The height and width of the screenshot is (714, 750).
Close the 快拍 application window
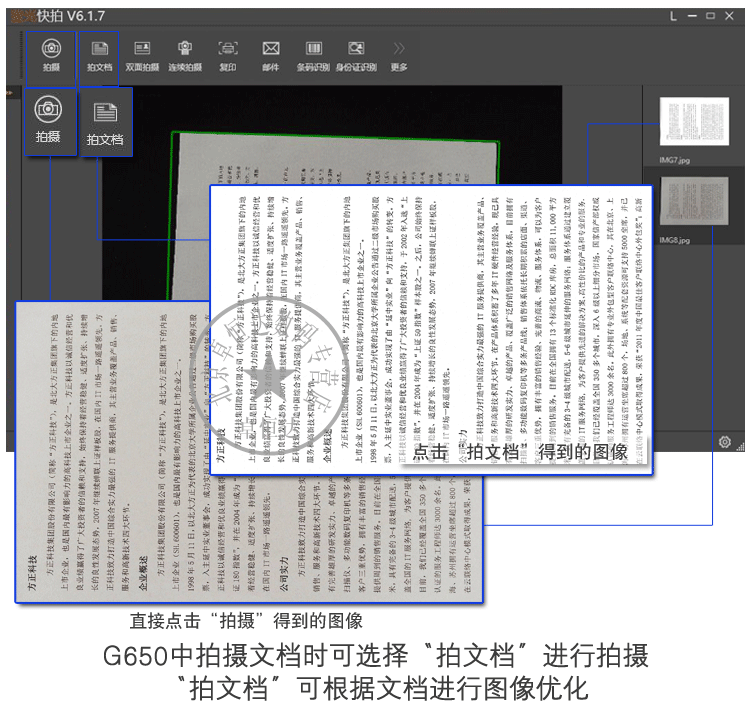click(x=729, y=15)
